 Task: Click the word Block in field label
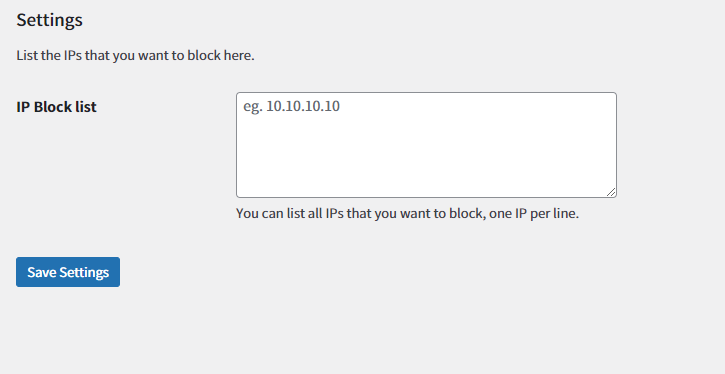(x=53, y=107)
